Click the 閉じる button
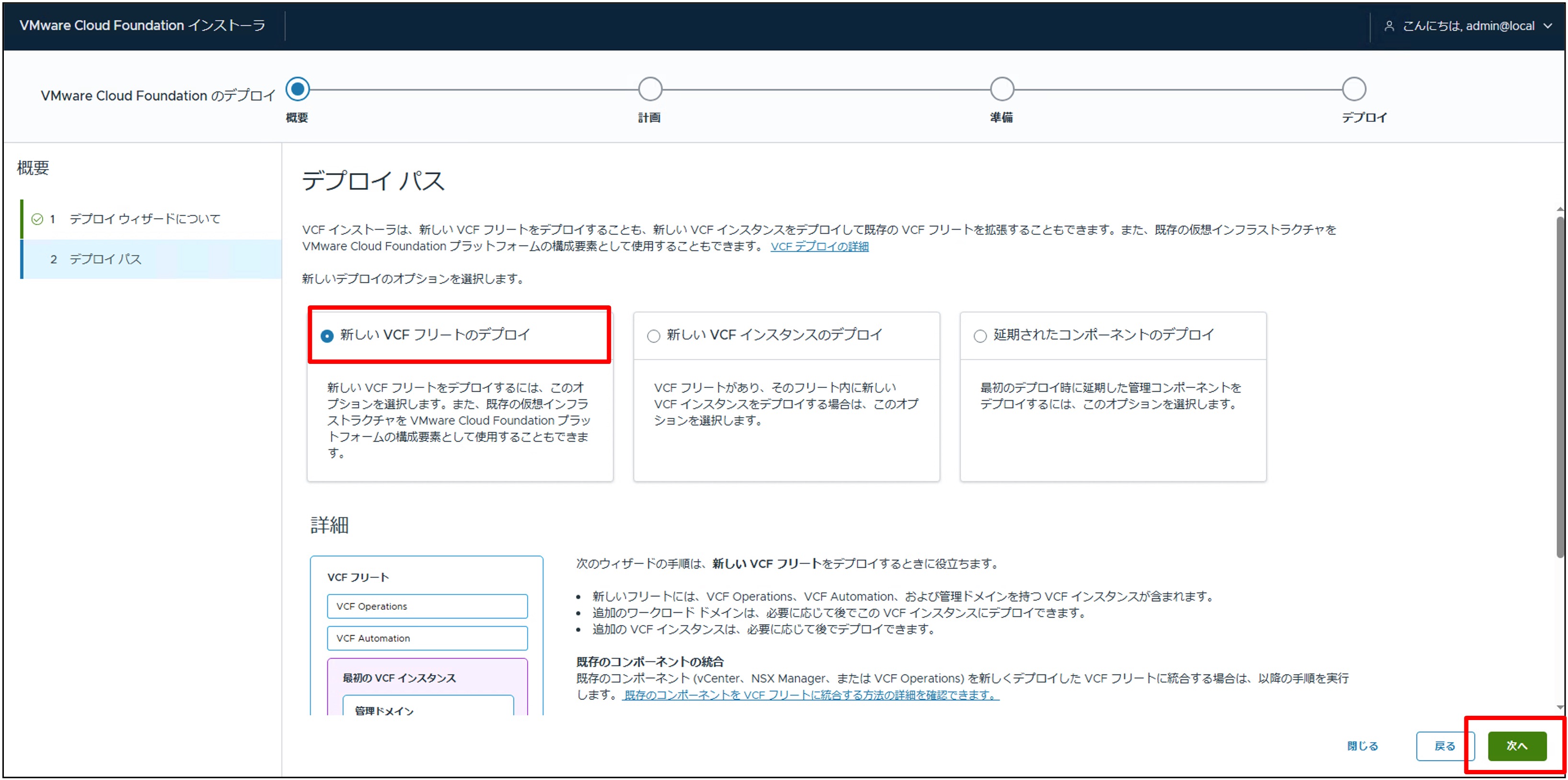The height and width of the screenshot is (780, 1568). tap(1362, 746)
